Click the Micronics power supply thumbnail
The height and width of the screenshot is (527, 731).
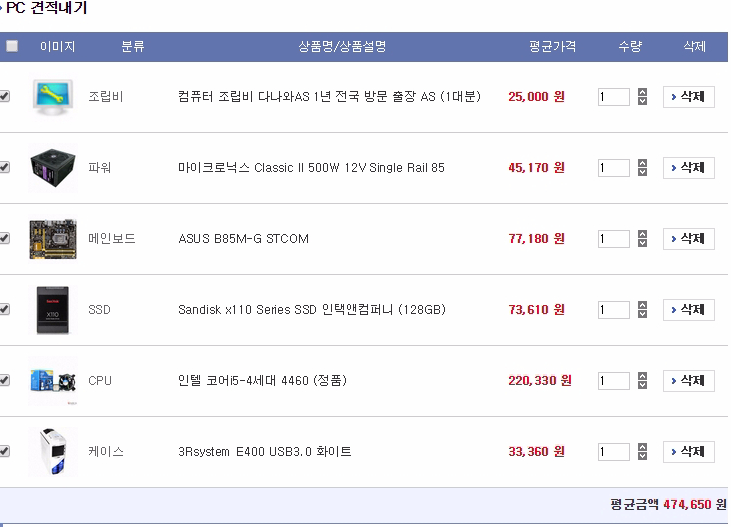[x=53, y=168]
